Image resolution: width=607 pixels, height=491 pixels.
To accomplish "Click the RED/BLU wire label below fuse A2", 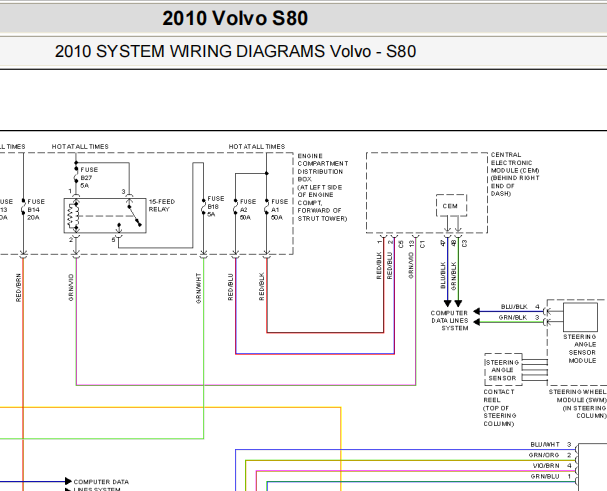I will [x=231, y=287].
